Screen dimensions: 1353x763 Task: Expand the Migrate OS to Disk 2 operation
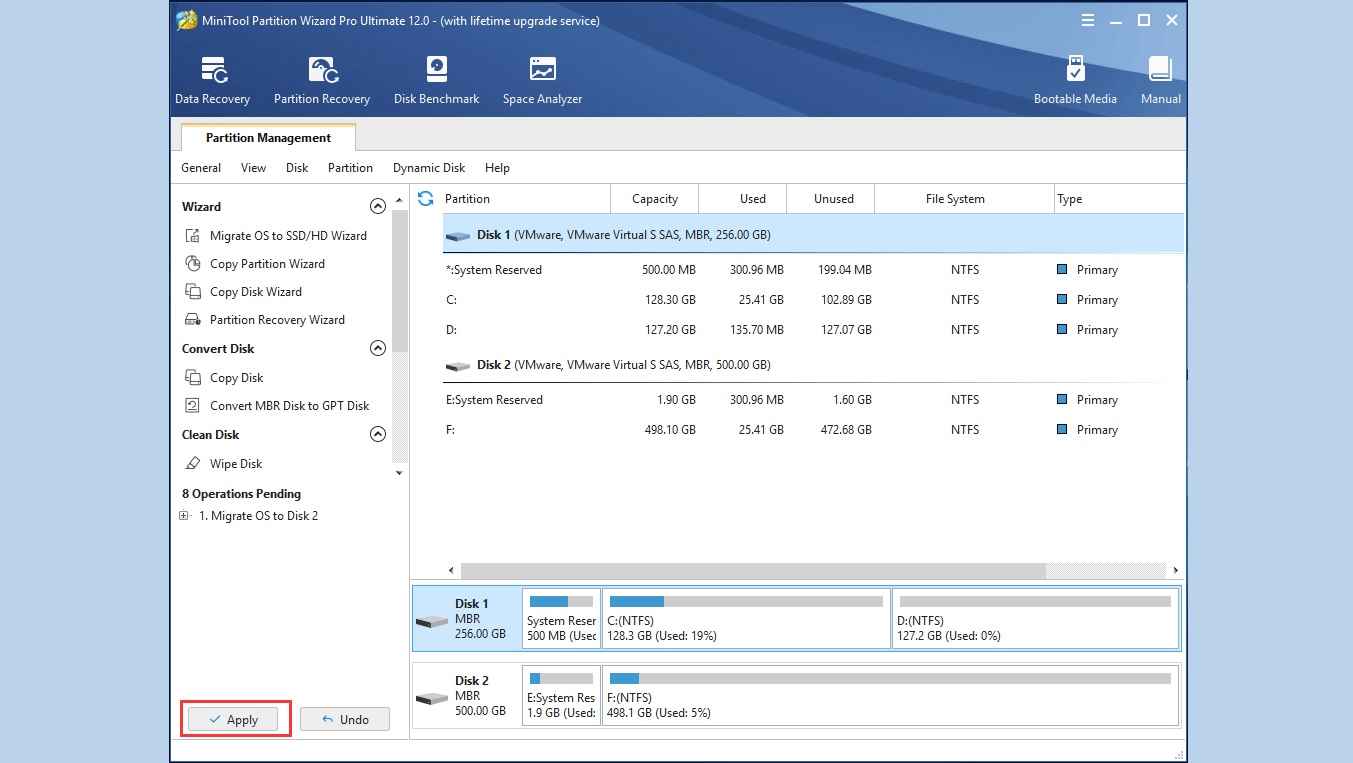click(184, 516)
